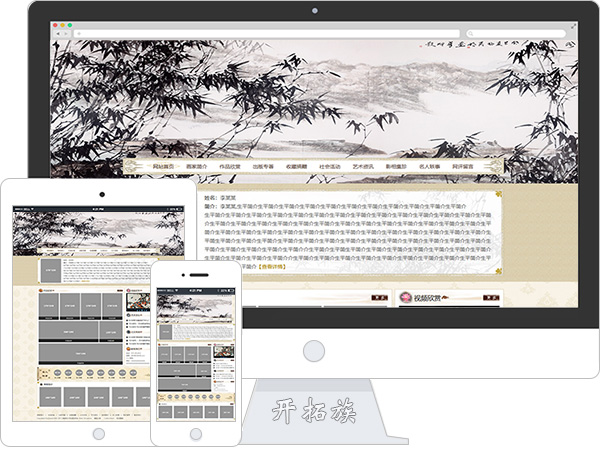Click the more button in 视频欣赏 header
The image size is (600, 450).
[491, 297]
